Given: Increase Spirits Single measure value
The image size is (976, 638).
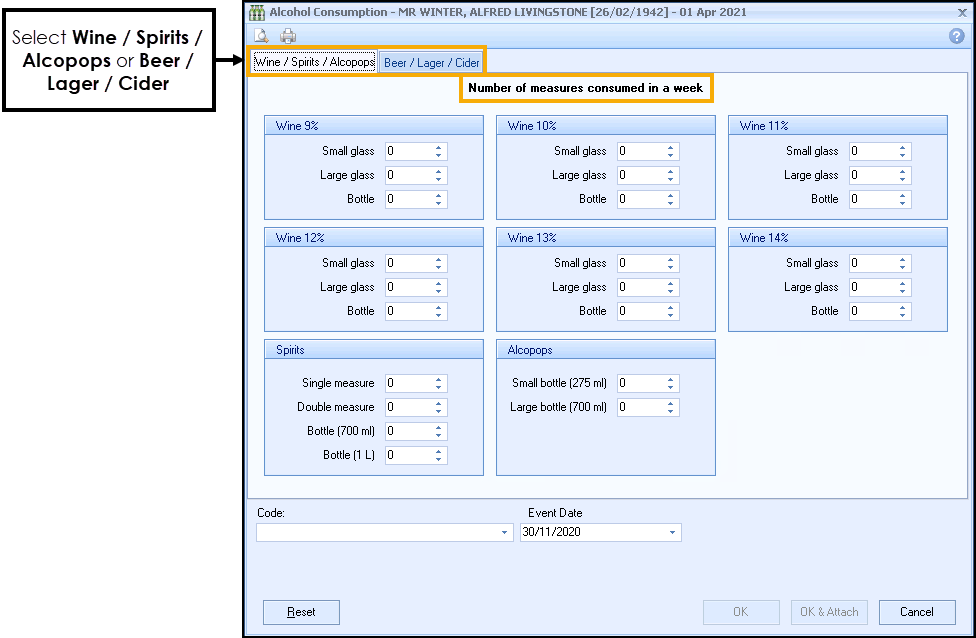Looking at the screenshot, I should pyautogui.click(x=439, y=380).
